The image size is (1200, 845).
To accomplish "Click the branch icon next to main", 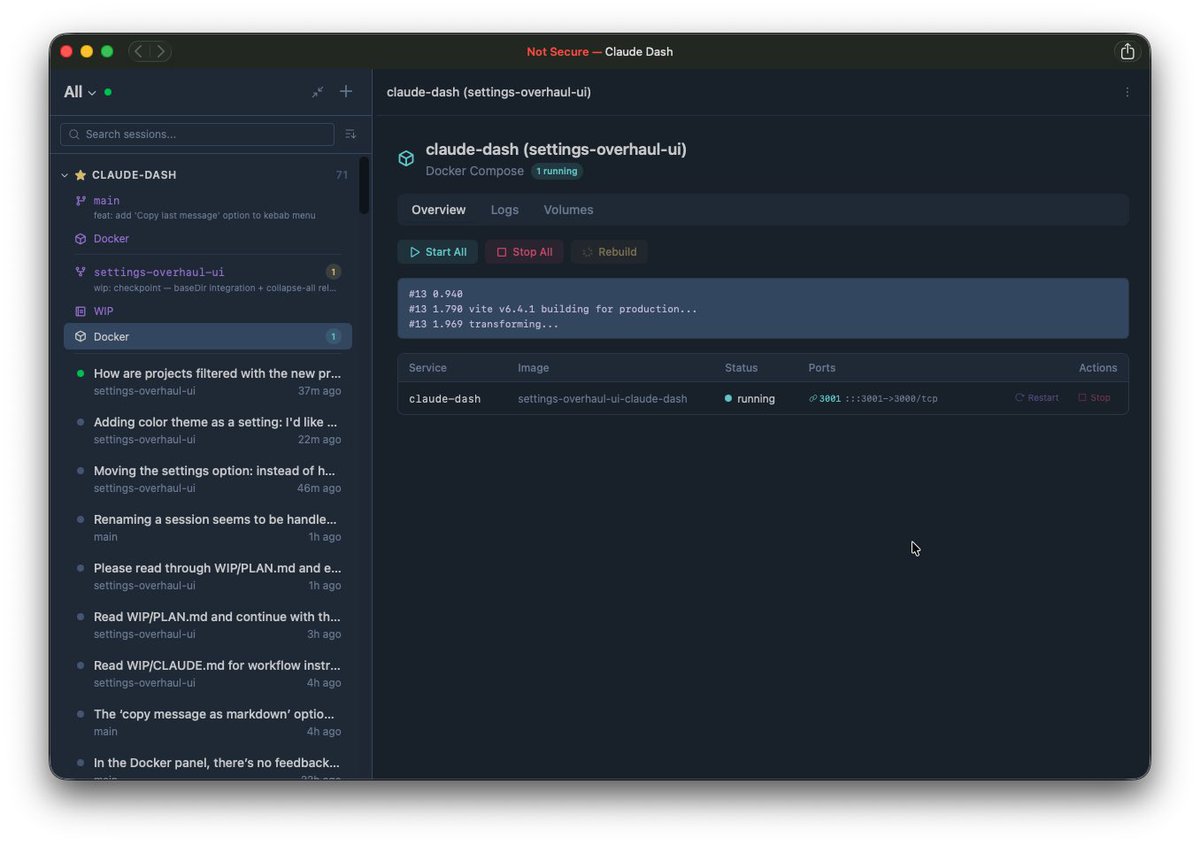I will 81,201.
